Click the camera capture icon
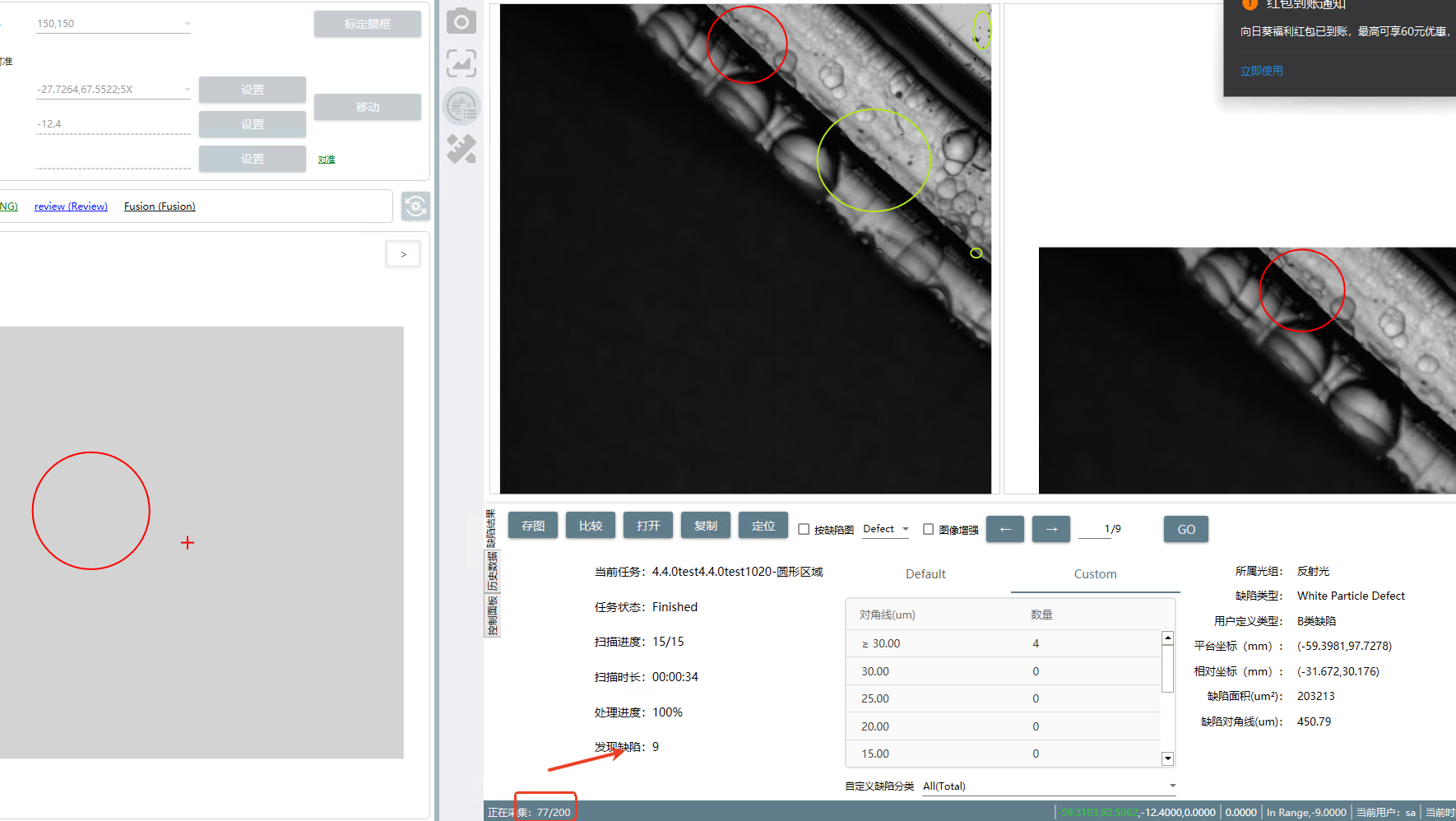Image resolution: width=1456 pixels, height=821 pixels. click(x=461, y=21)
